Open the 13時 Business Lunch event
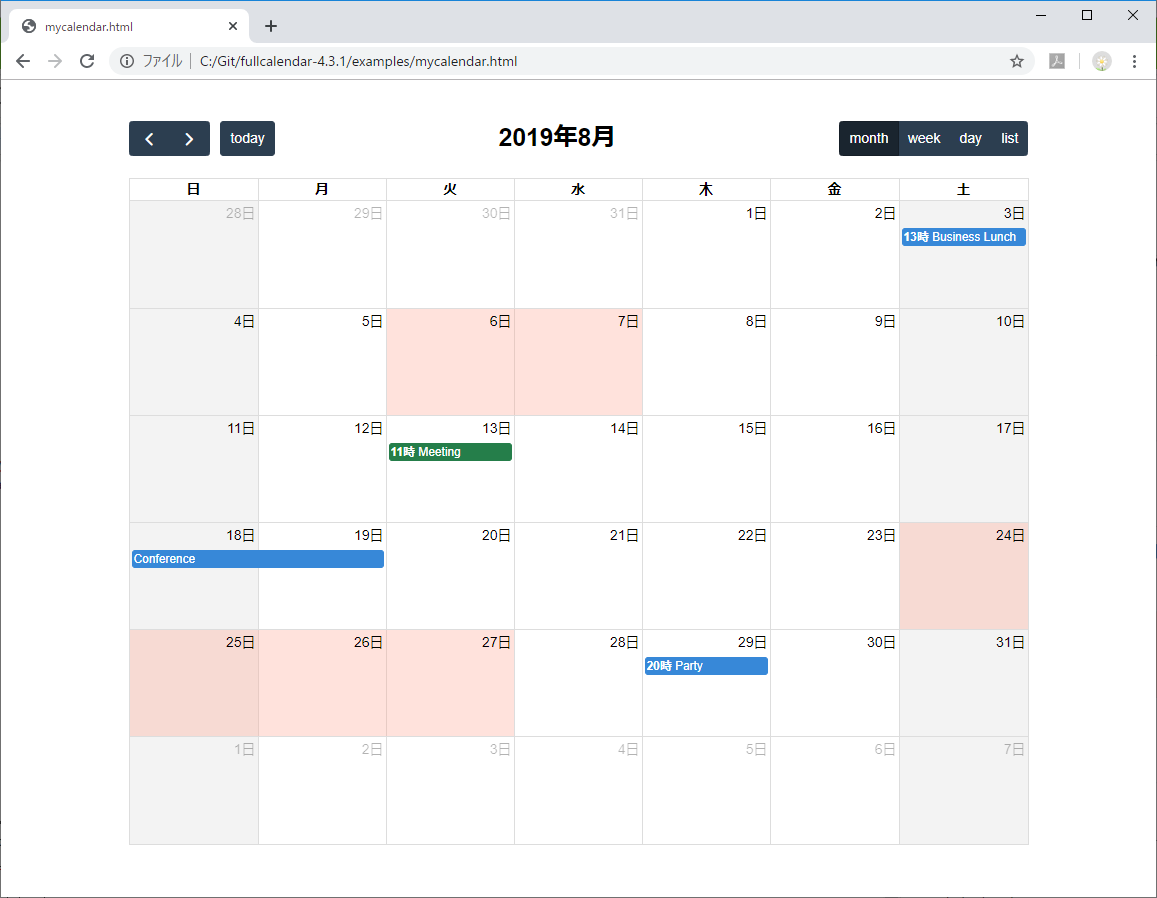This screenshot has height=898, width=1157. 962,237
